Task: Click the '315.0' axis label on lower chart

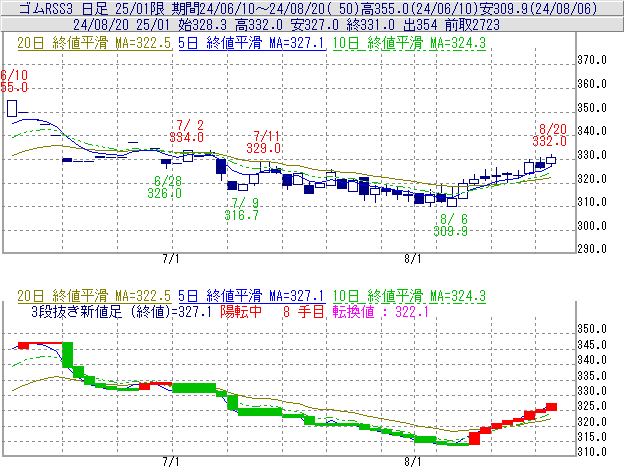Action: [x=592, y=437]
